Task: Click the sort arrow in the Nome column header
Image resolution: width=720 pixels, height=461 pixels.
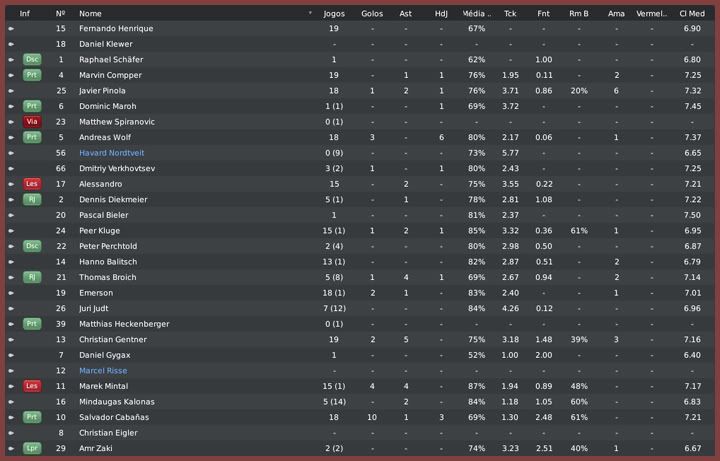Action: [x=311, y=14]
